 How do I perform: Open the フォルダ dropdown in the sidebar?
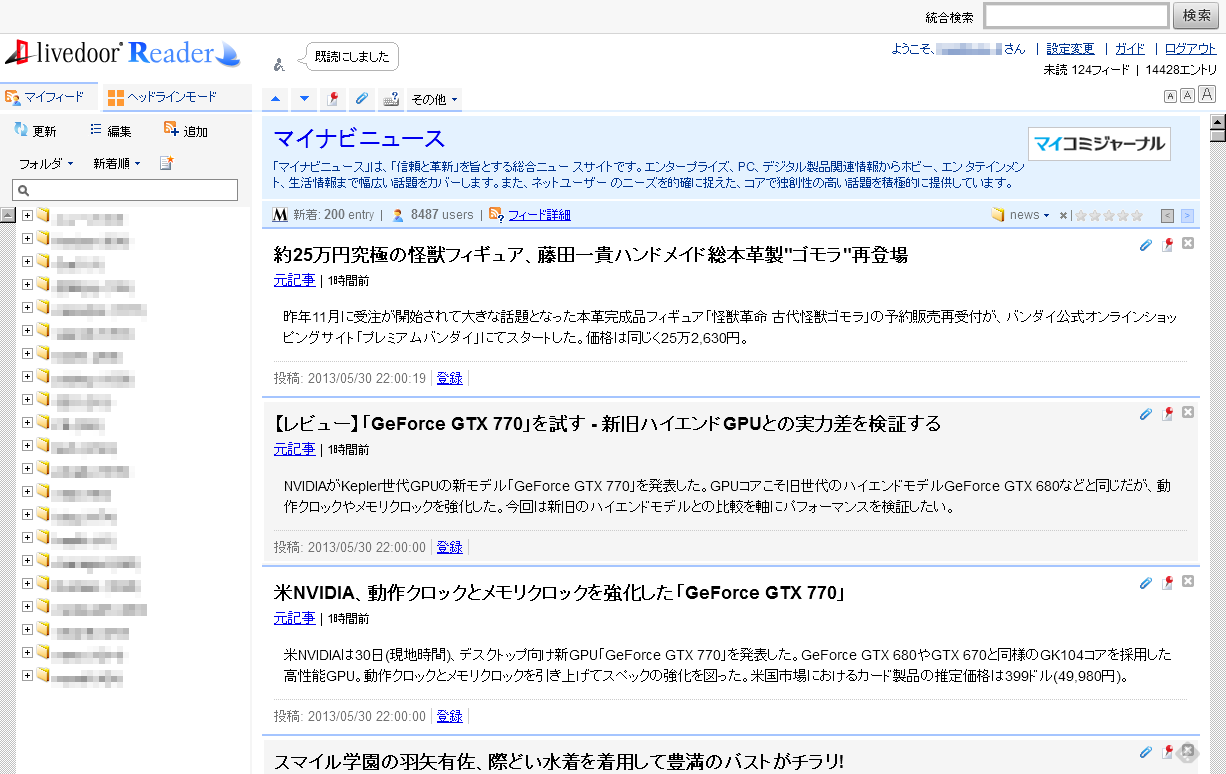point(46,163)
